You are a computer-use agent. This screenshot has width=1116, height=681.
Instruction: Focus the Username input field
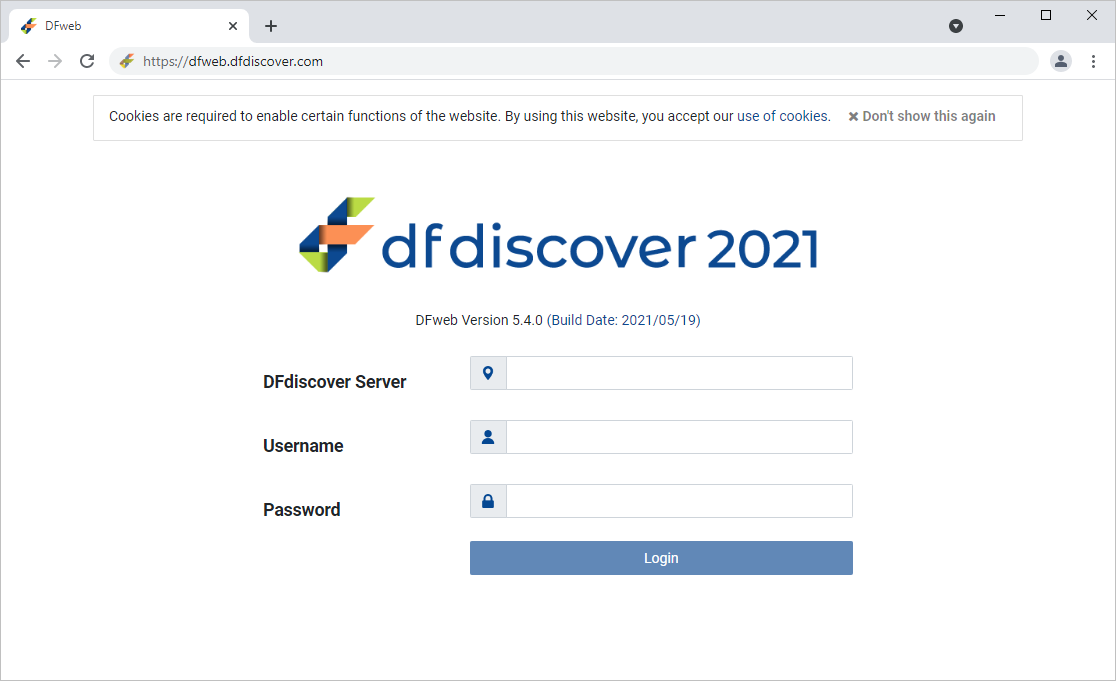click(x=679, y=437)
